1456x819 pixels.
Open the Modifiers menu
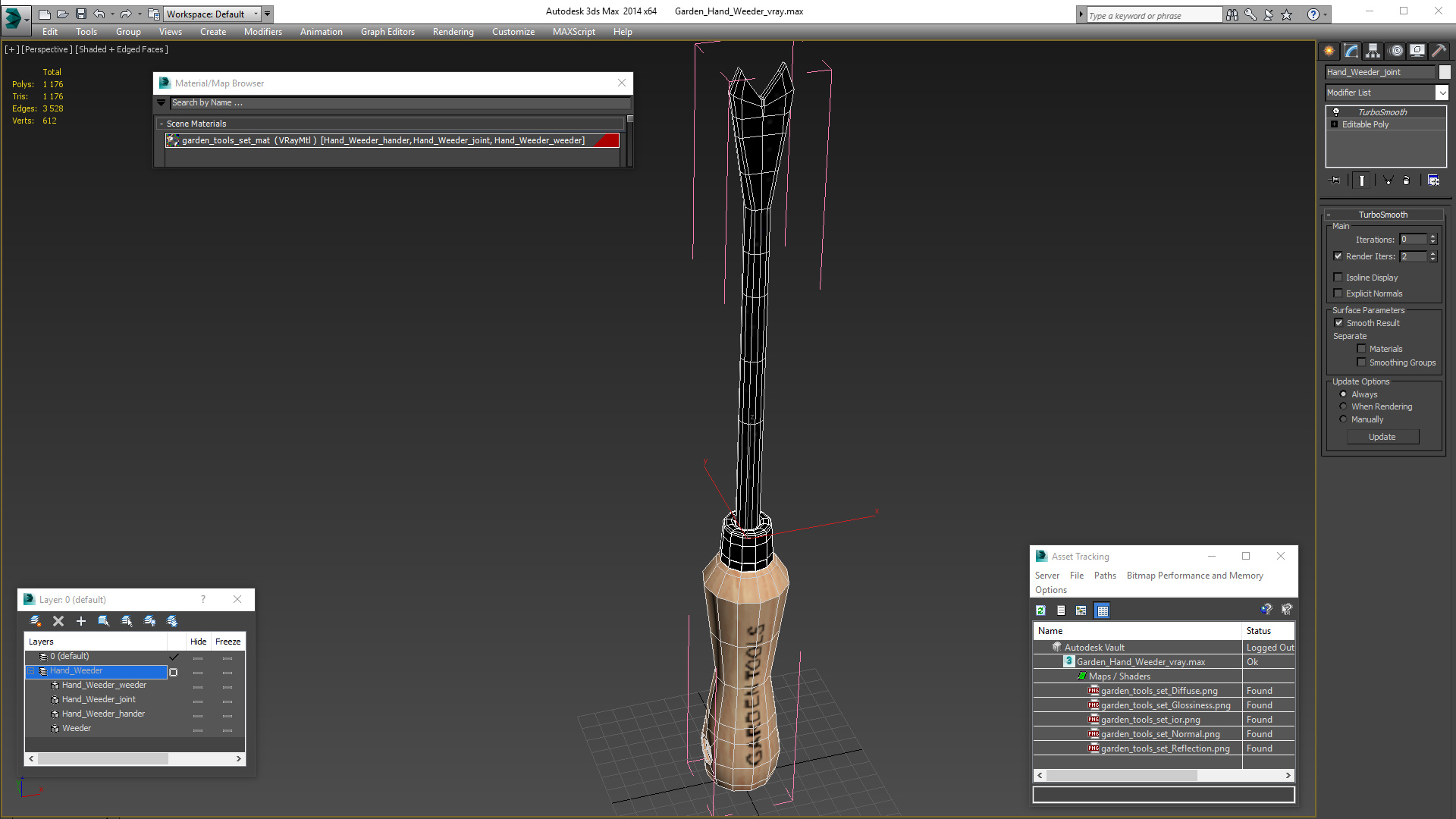click(262, 32)
